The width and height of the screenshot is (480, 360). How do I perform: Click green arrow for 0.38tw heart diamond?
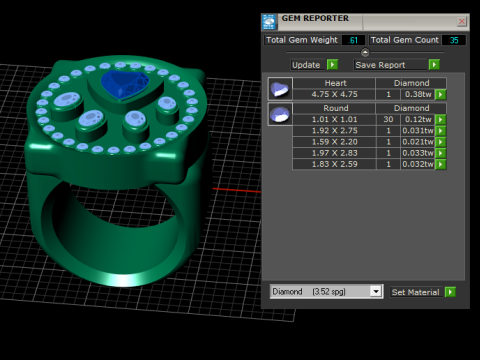tap(441, 95)
